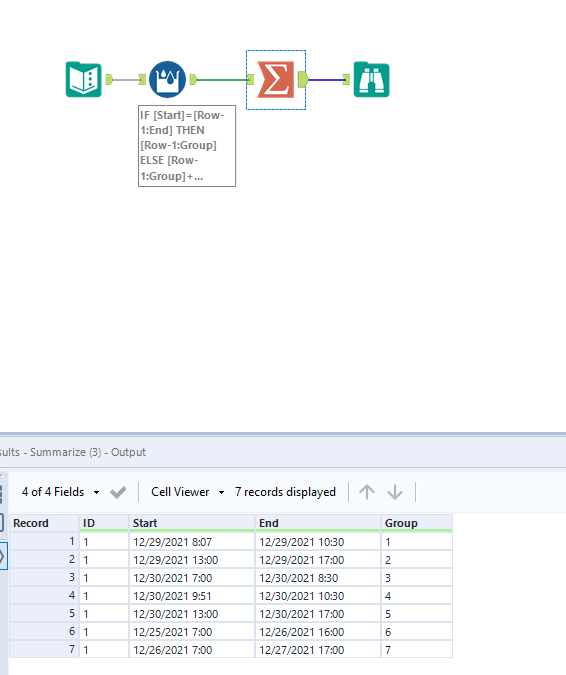Open the Cell Viewer dropdown
Image resolution: width=566 pixels, height=675 pixels.
point(188,492)
